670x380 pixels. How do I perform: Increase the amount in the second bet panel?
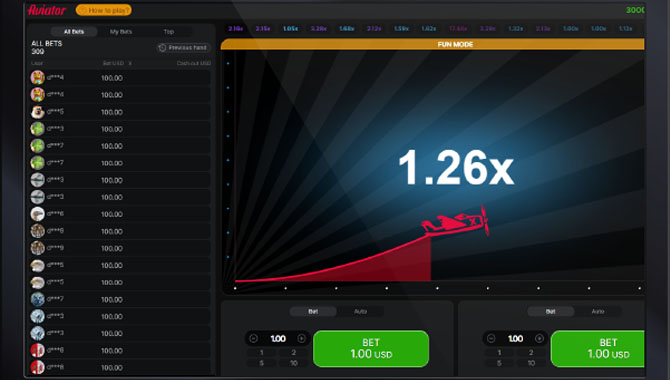coord(539,339)
